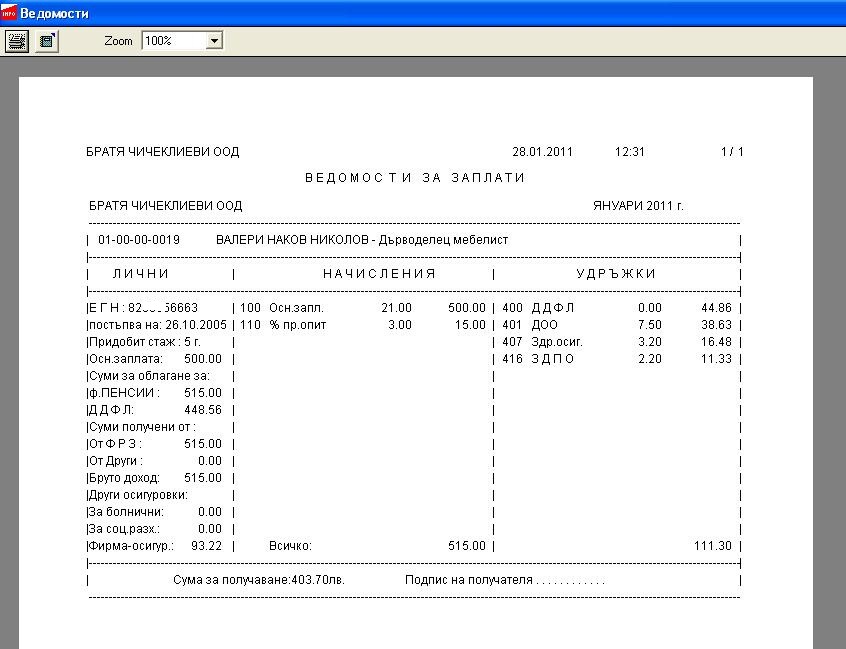Click the "Подпис на получателя" signature line

pos(505,580)
